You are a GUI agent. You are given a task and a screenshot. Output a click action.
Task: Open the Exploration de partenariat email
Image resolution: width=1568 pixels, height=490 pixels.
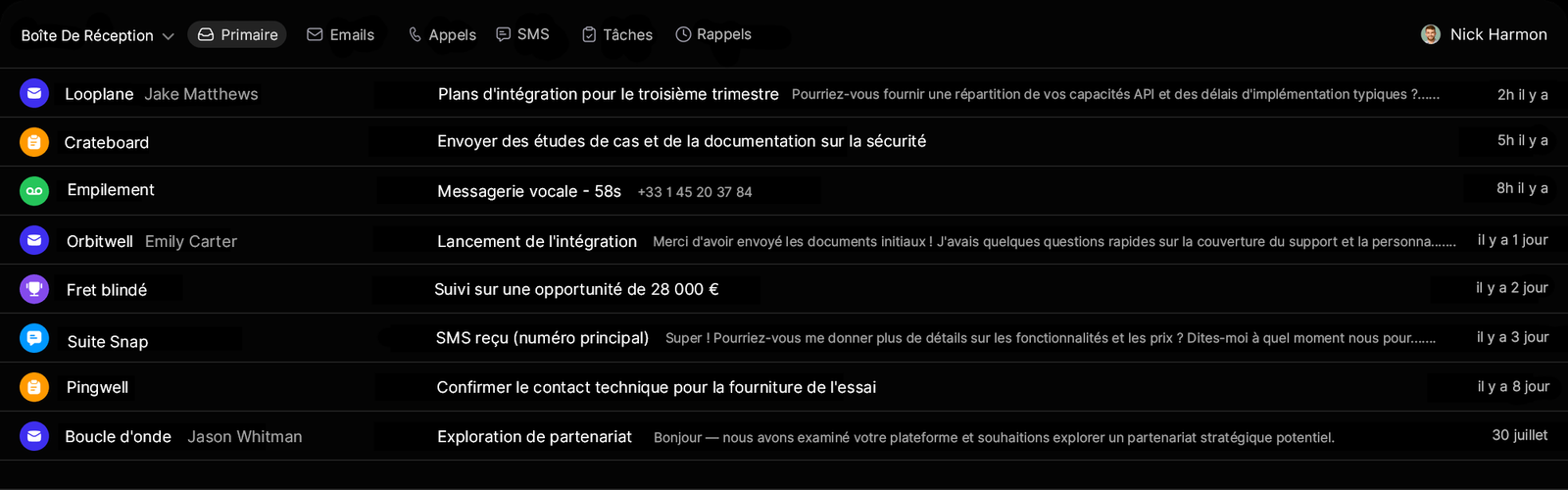(x=534, y=436)
